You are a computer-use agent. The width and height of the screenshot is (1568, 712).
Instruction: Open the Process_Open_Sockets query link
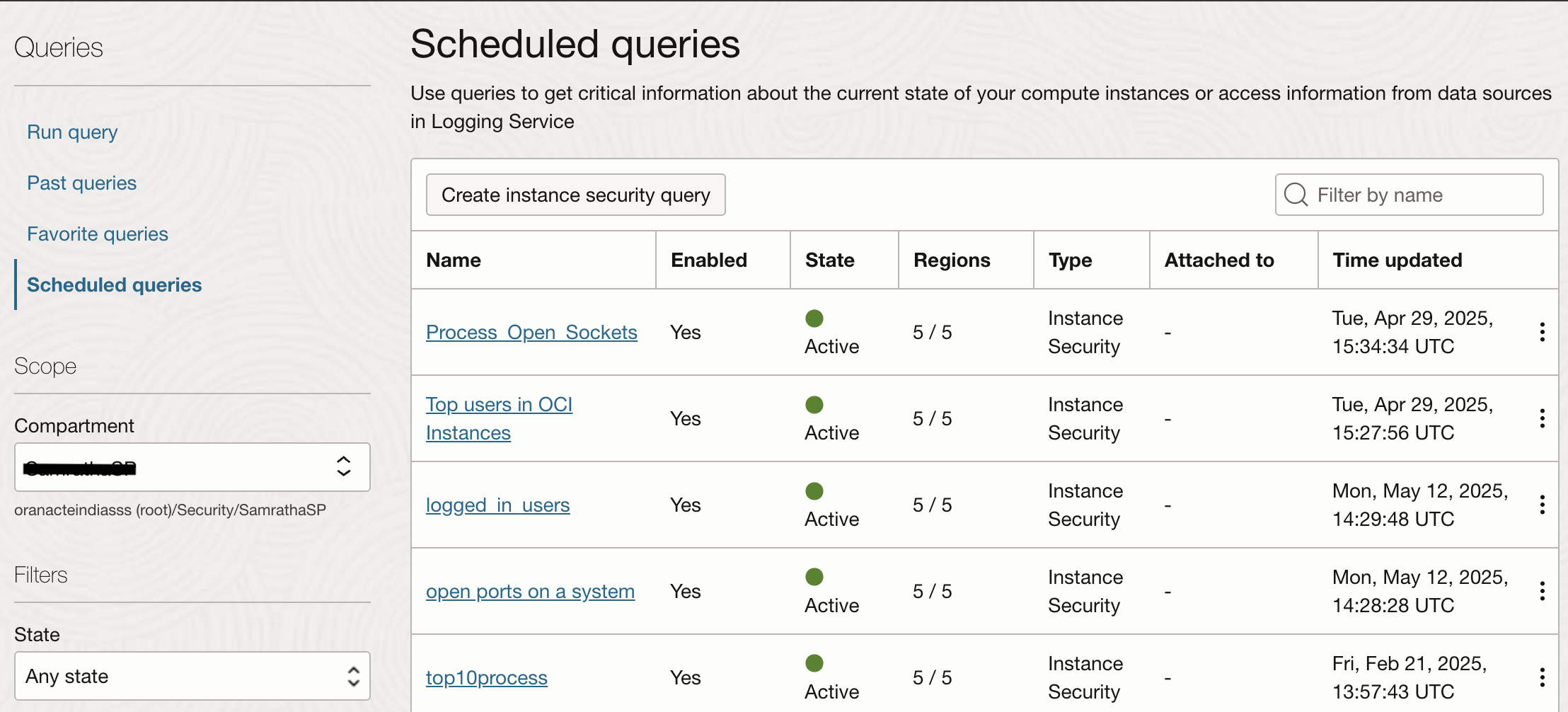tap(531, 333)
